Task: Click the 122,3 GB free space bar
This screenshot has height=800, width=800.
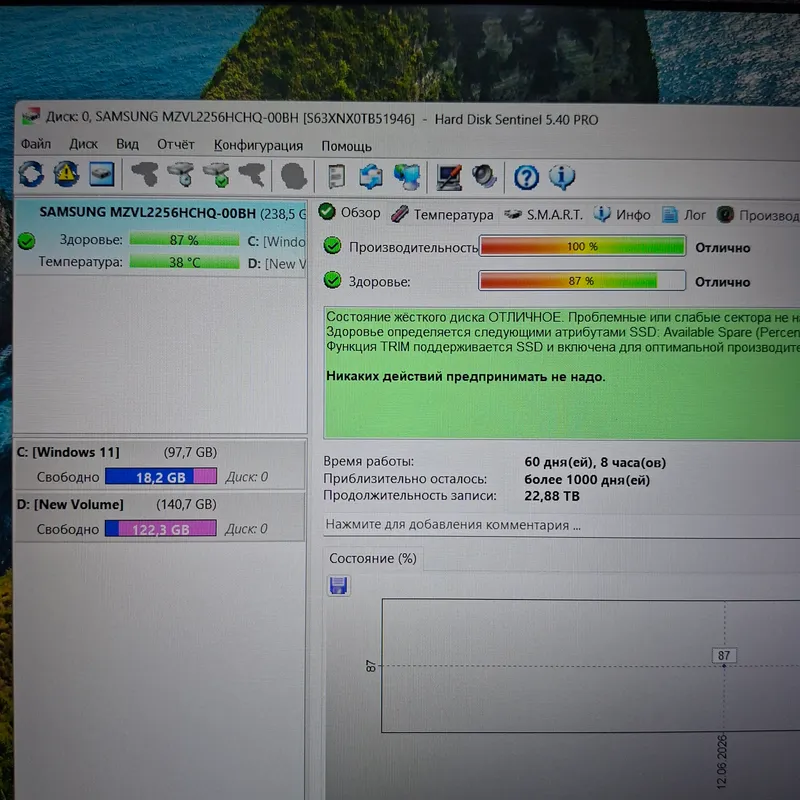Action: point(161,529)
